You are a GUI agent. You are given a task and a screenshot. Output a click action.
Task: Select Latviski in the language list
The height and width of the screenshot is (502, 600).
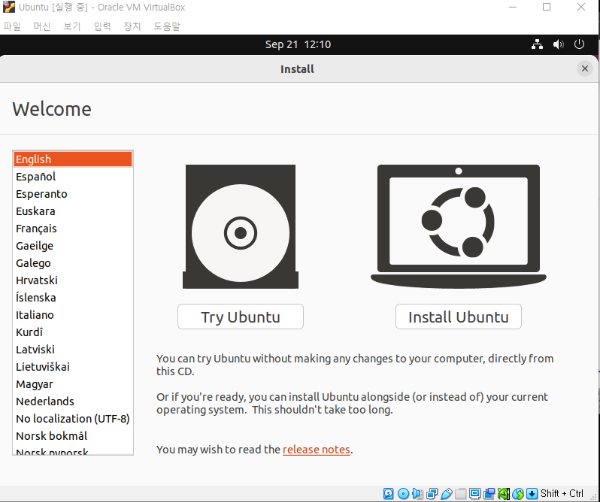tap(73, 350)
